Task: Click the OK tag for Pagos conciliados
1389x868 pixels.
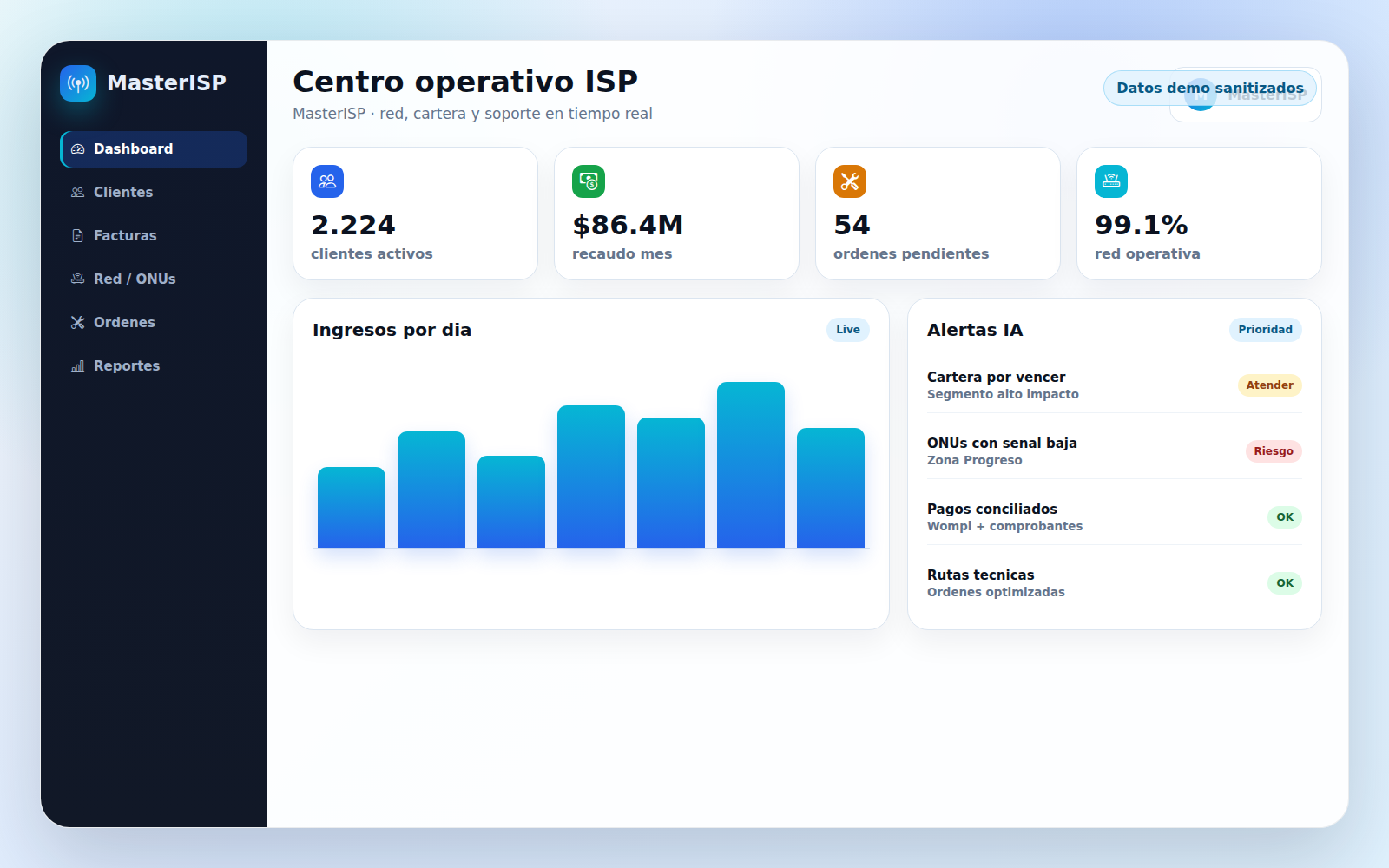Action: [1285, 517]
